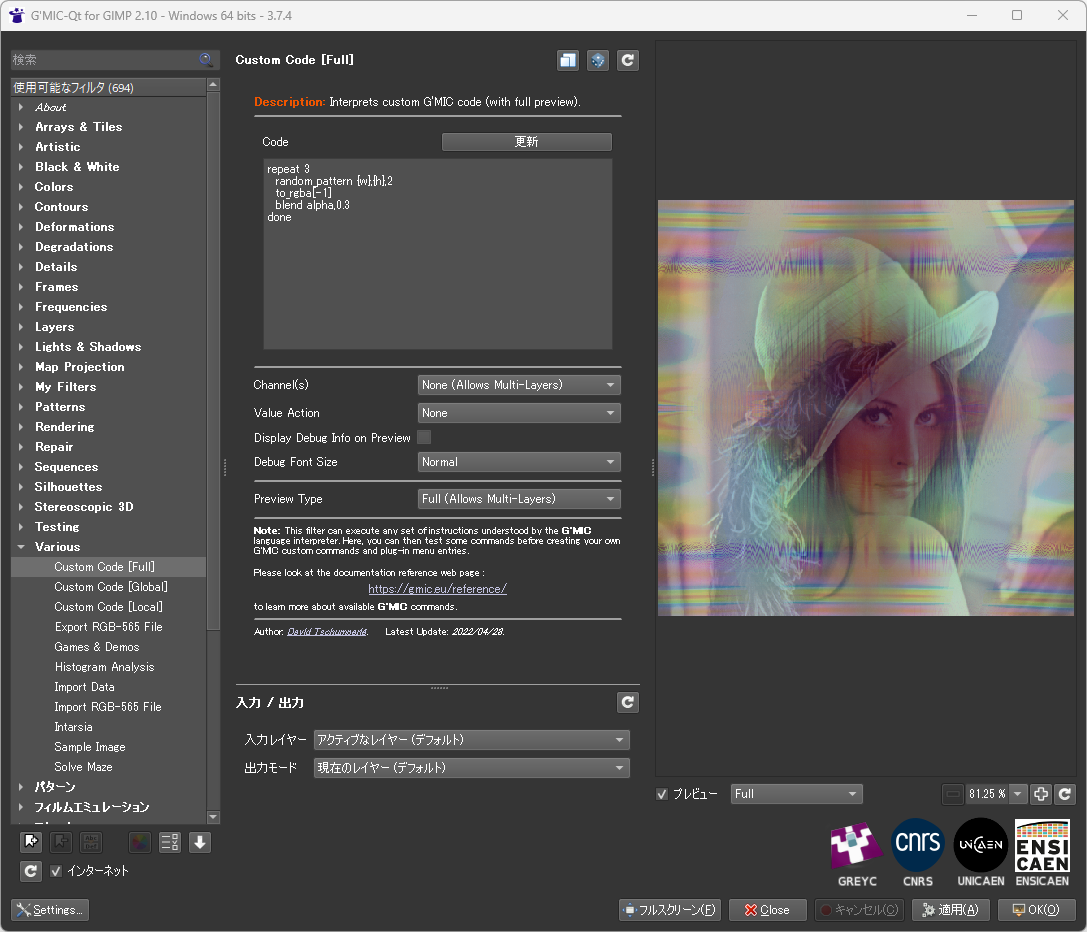Image resolution: width=1087 pixels, height=932 pixels.
Task: Reset filter parameters with the top refresh icon
Action: [628, 60]
